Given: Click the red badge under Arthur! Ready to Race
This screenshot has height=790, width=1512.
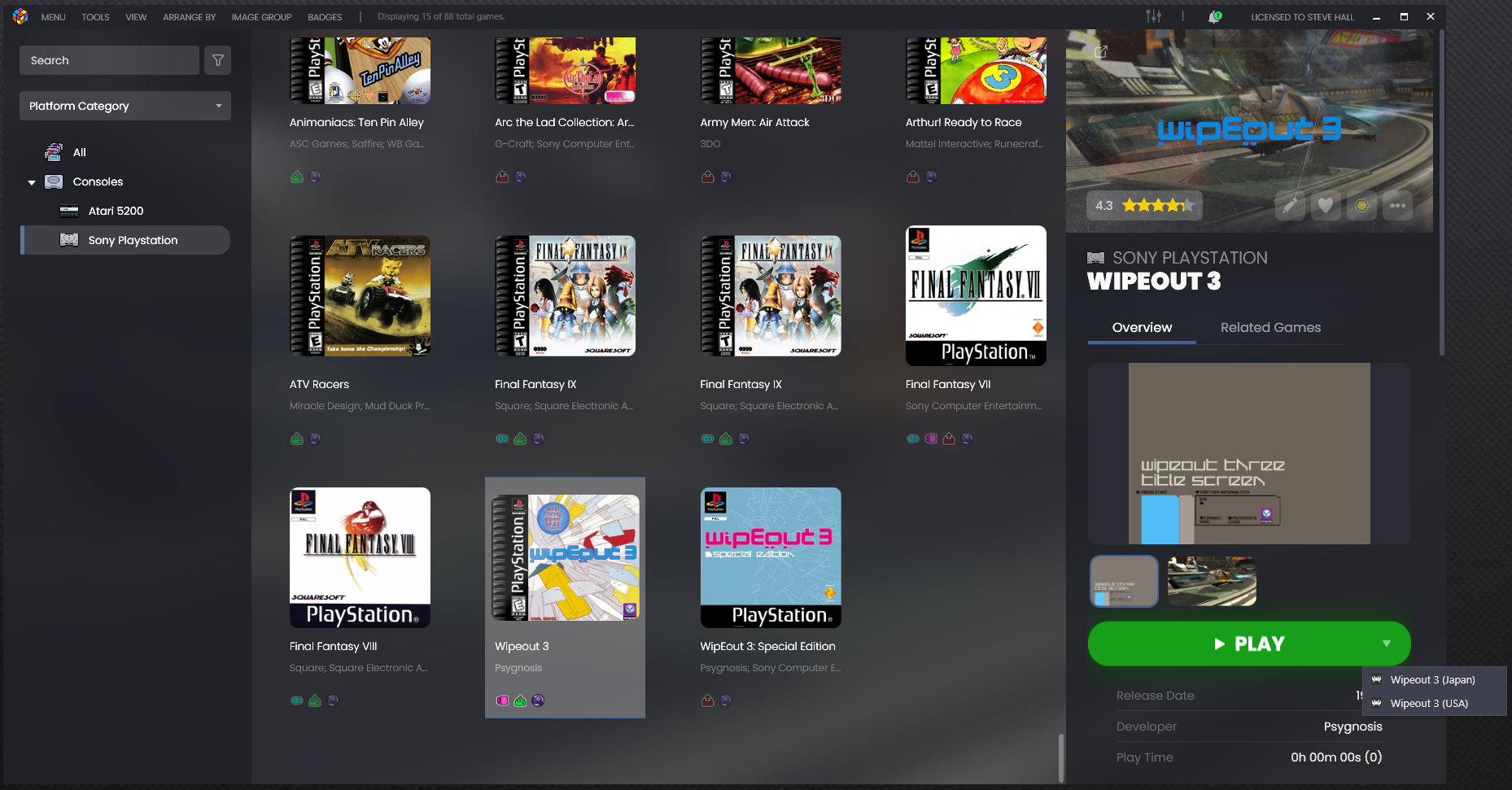Looking at the screenshot, I should click(x=913, y=177).
